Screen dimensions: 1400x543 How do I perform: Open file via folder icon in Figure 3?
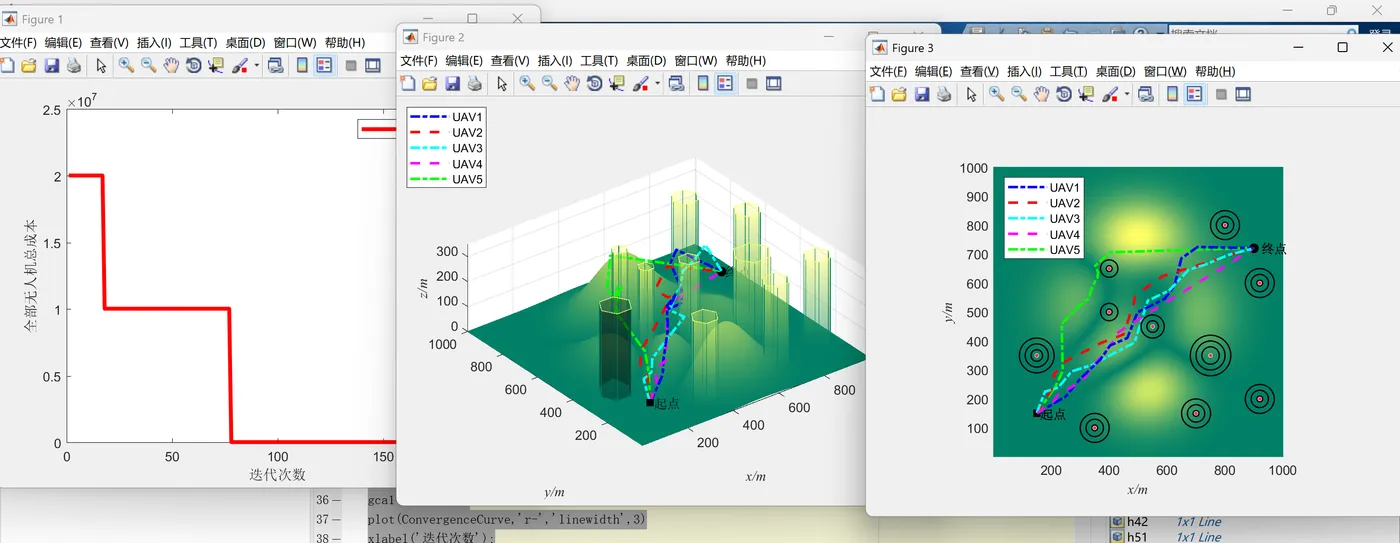point(898,94)
